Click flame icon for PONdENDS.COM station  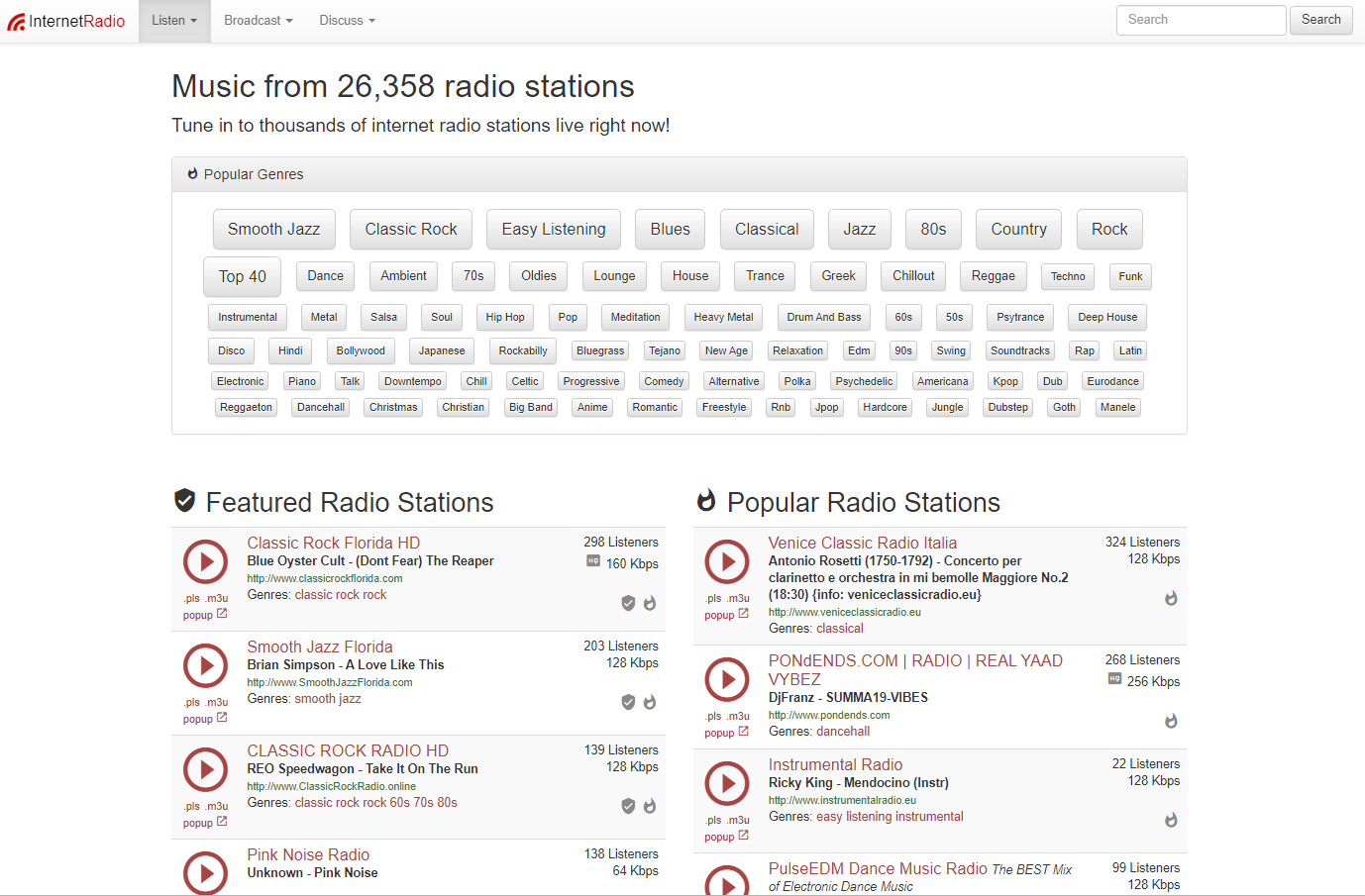1171,721
